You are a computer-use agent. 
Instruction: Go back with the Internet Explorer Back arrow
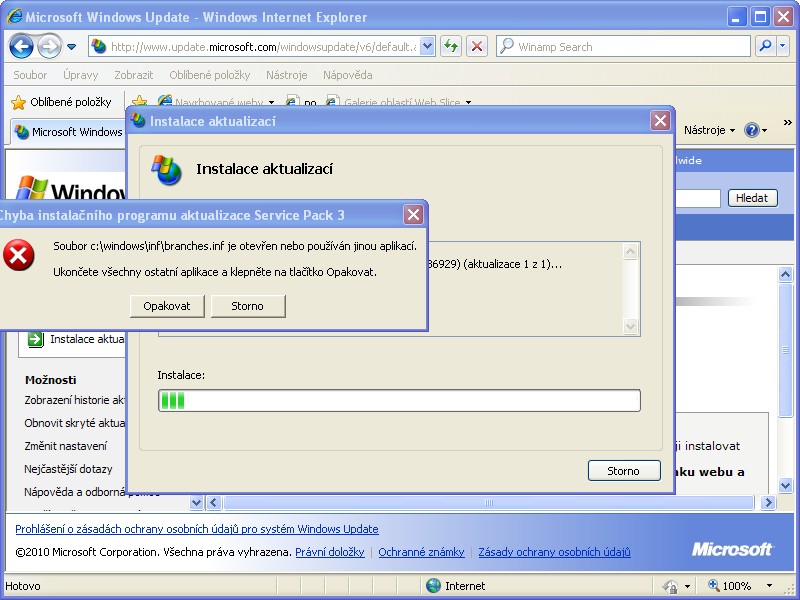[x=21, y=46]
